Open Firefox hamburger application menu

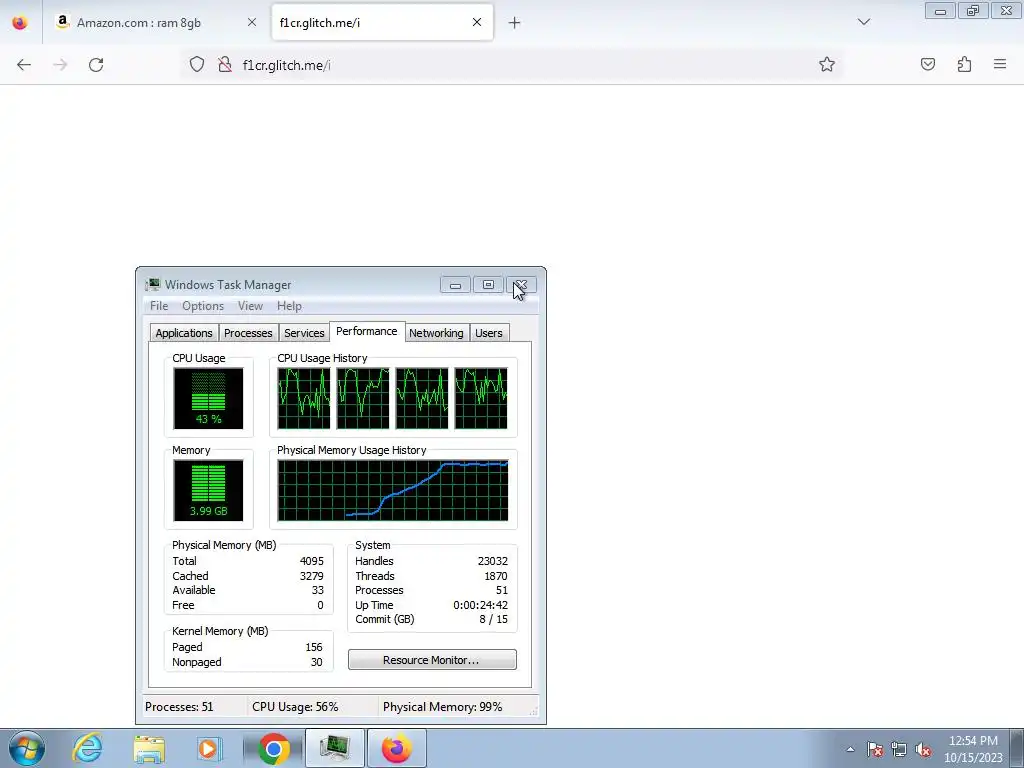point(1000,64)
